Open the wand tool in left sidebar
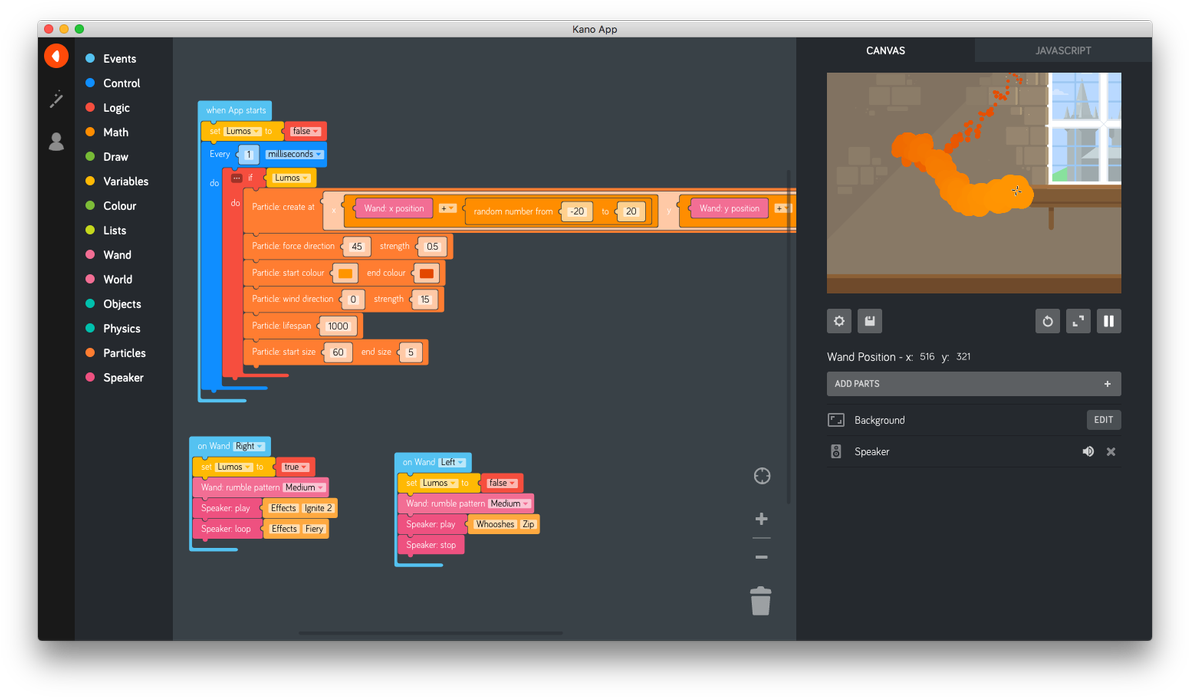 click(x=56, y=99)
